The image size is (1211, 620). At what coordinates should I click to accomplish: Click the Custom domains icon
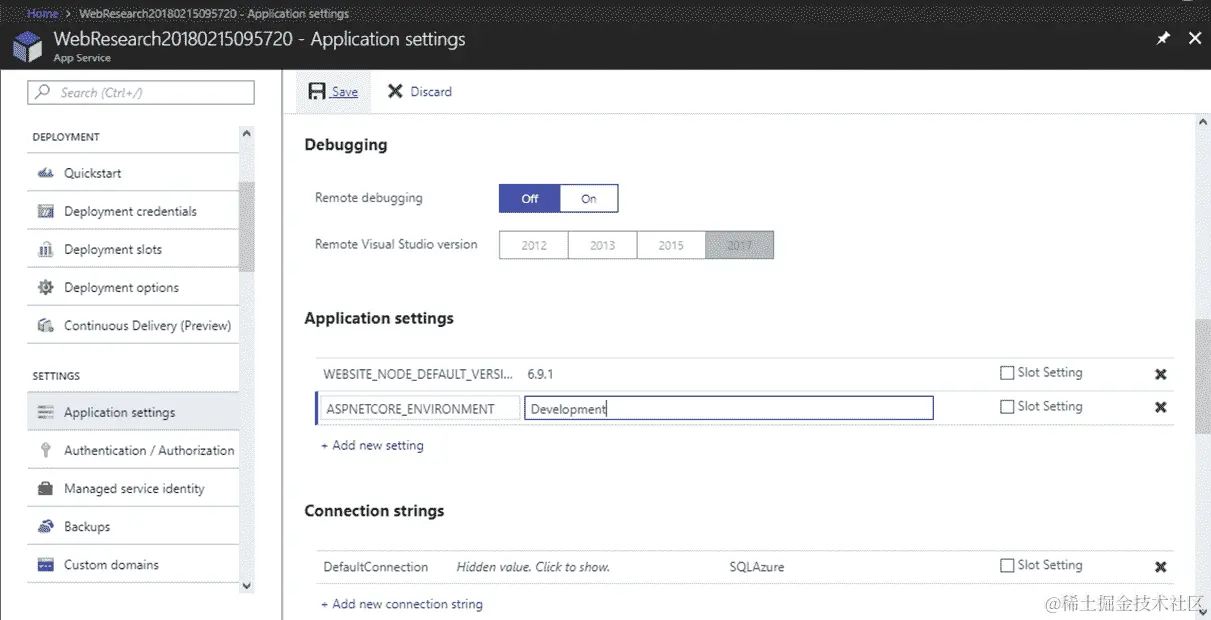45,564
